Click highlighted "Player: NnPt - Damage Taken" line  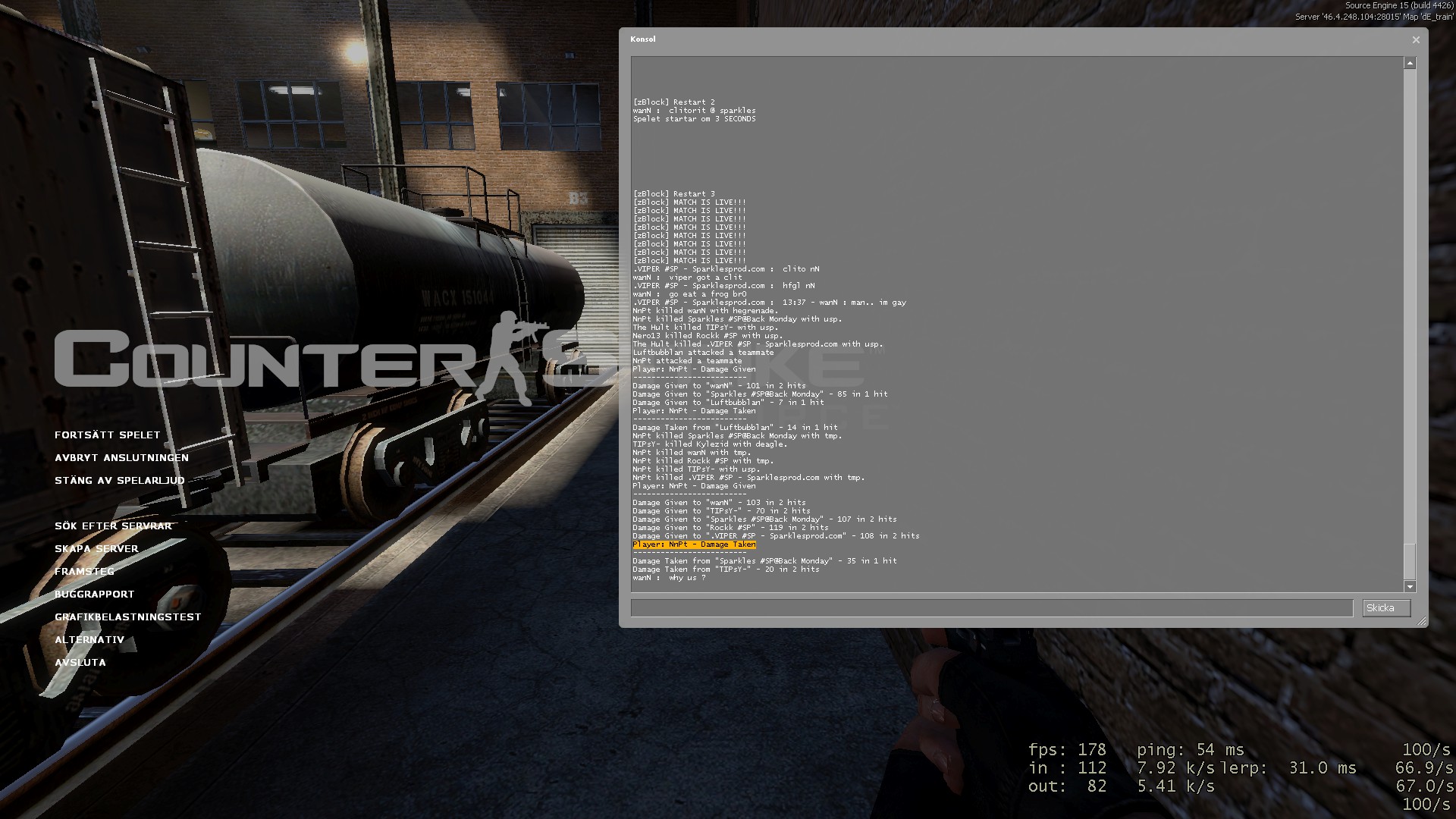694,544
